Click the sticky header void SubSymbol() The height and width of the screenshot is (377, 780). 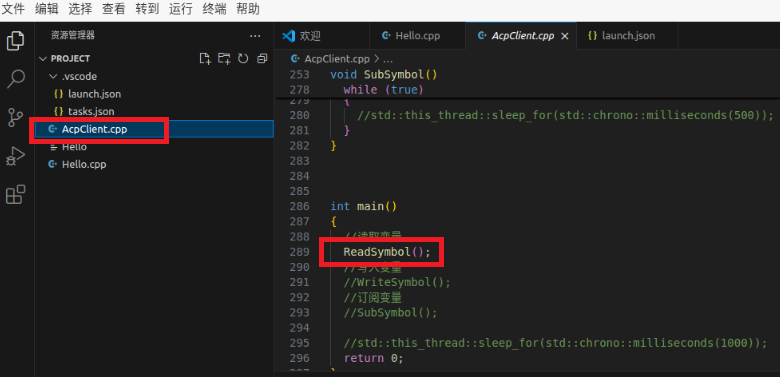(384, 75)
